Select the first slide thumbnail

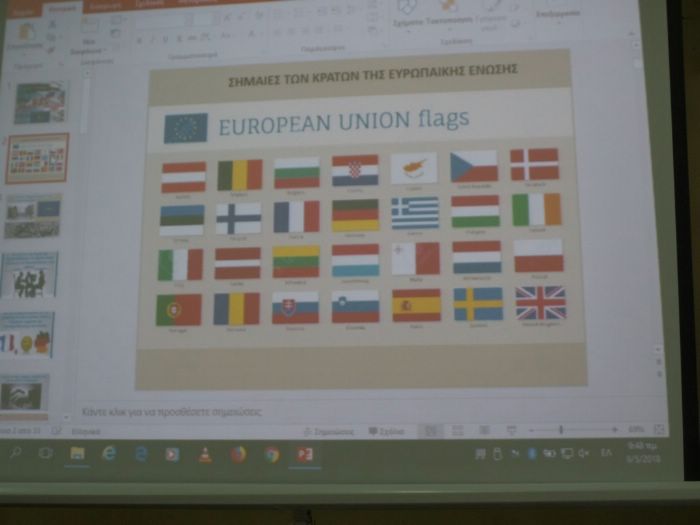pos(39,102)
